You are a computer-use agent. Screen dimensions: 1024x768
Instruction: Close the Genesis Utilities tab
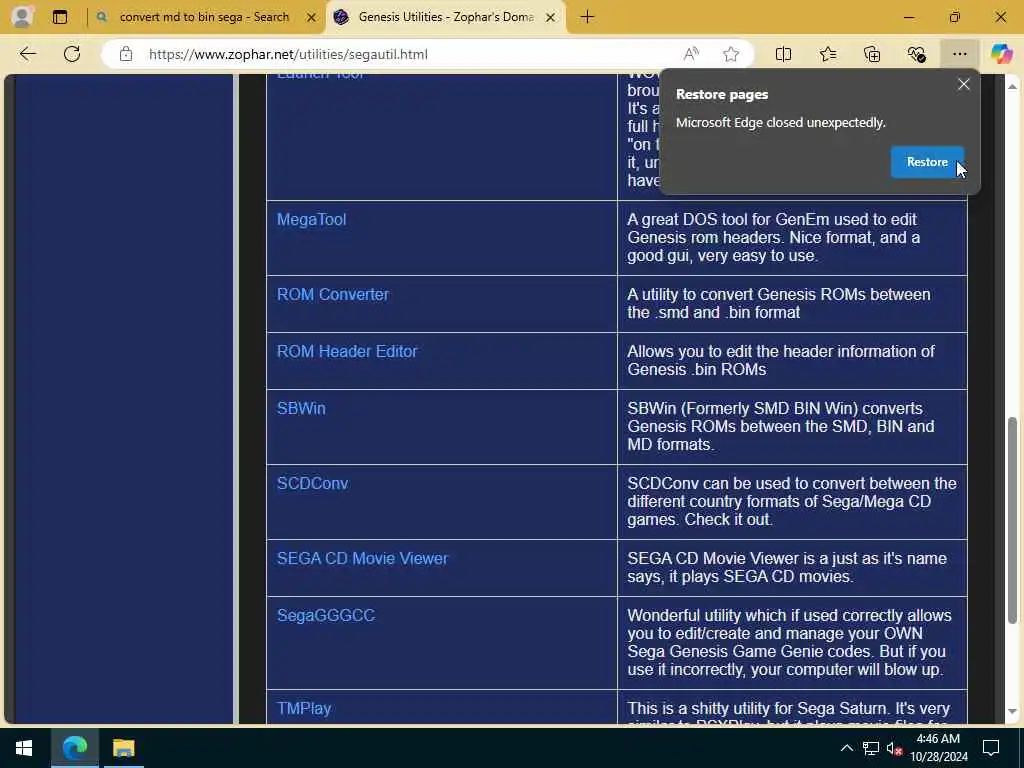click(x=551, y=18)
